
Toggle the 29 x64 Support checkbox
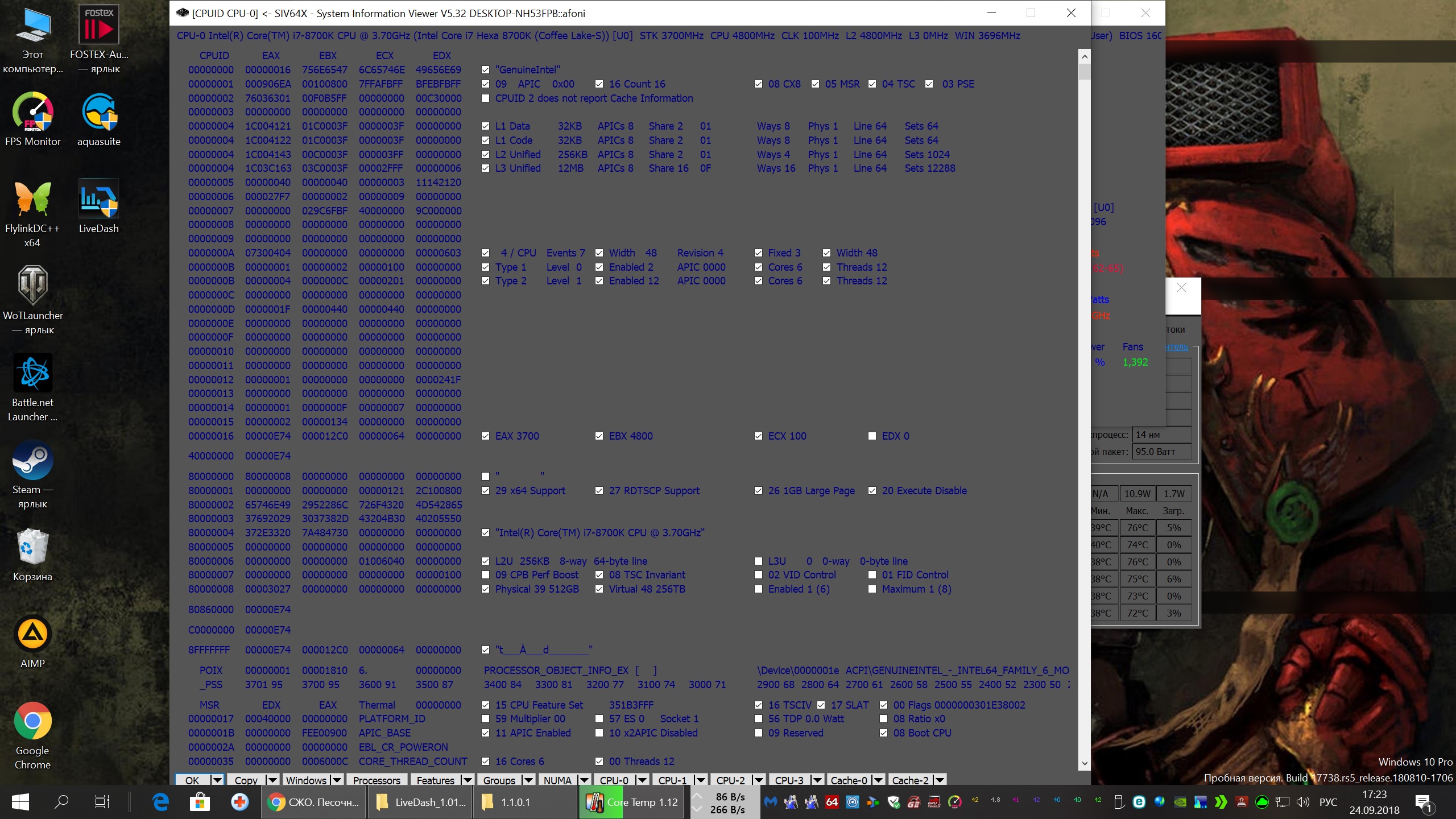[485, 491]
